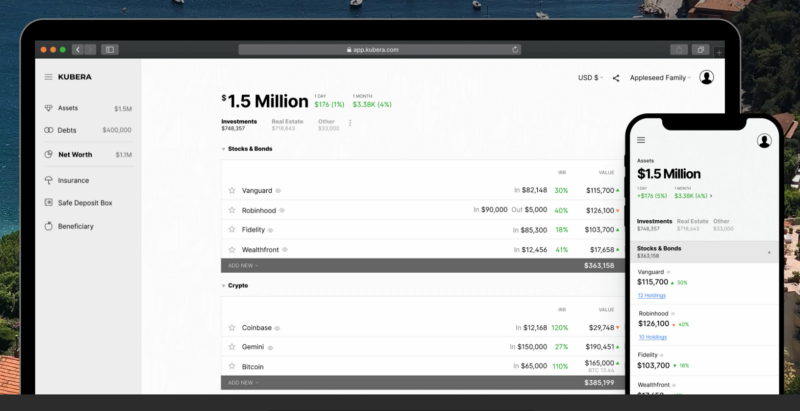Screen dimensions: 800x411
Task: Click the Wealthfront $17,658 value cell
Action: (602, 249)
